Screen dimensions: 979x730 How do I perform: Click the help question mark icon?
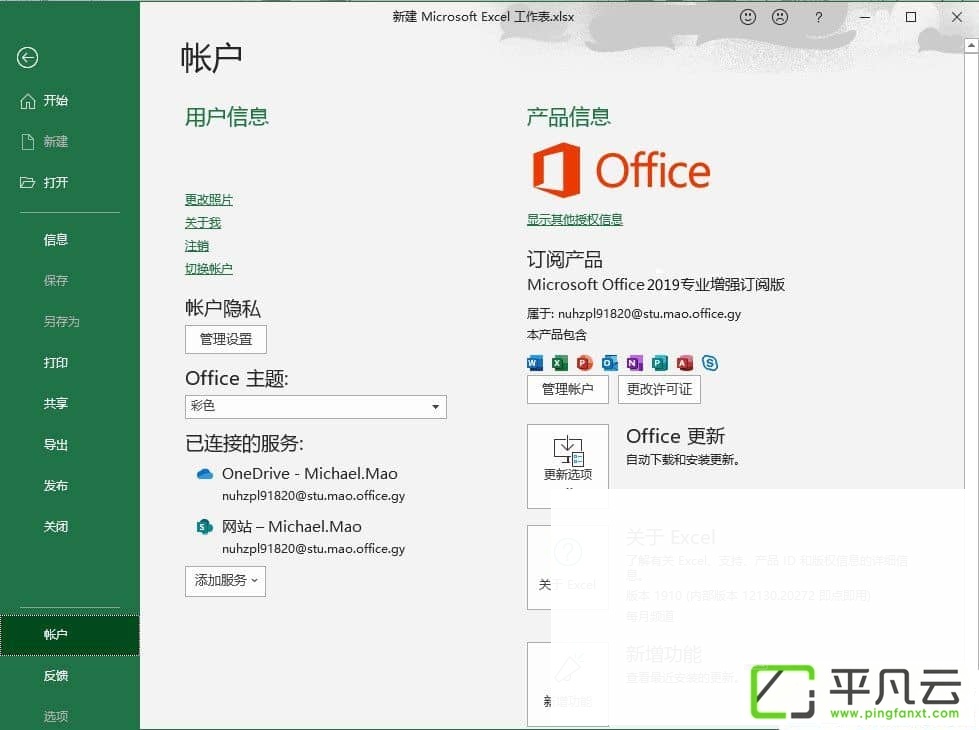[x=819, y=17]
